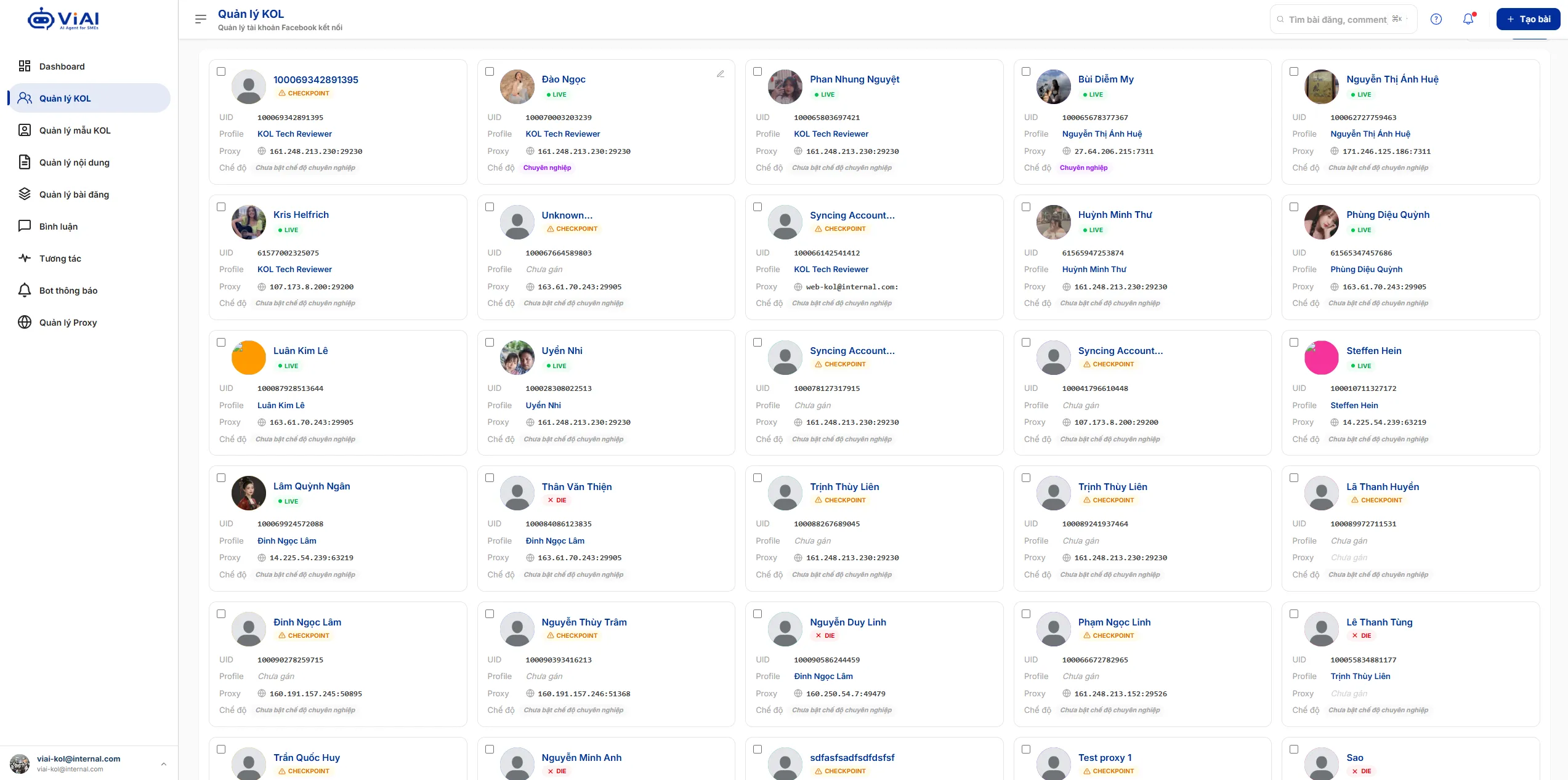Open Bot thông báo bell icon
This screenshot has width=1568, height=780.
point(25,290)
